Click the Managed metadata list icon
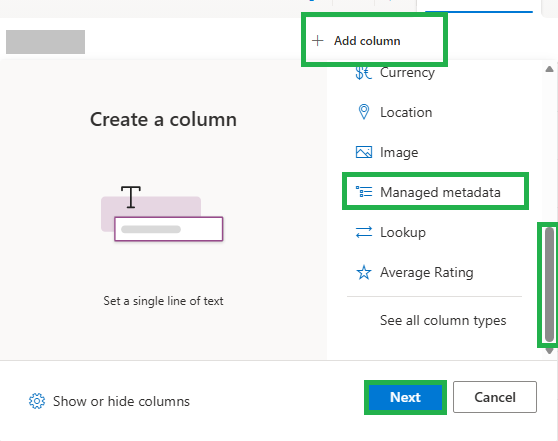The height and width of the screenshot is (441, 558). pos(364,191)
